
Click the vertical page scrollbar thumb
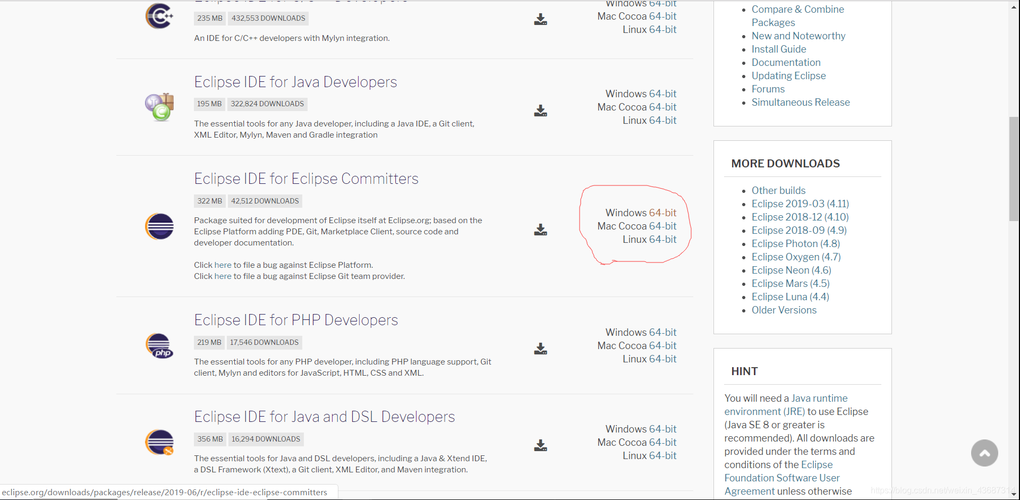click(x=1013, y=169)
